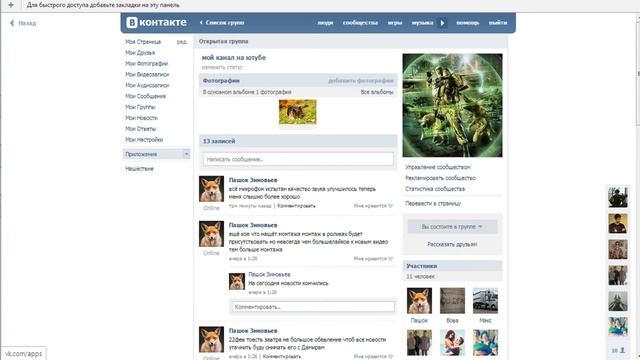
Task: Click добавить фотографии link
Action: click(361, 81)
